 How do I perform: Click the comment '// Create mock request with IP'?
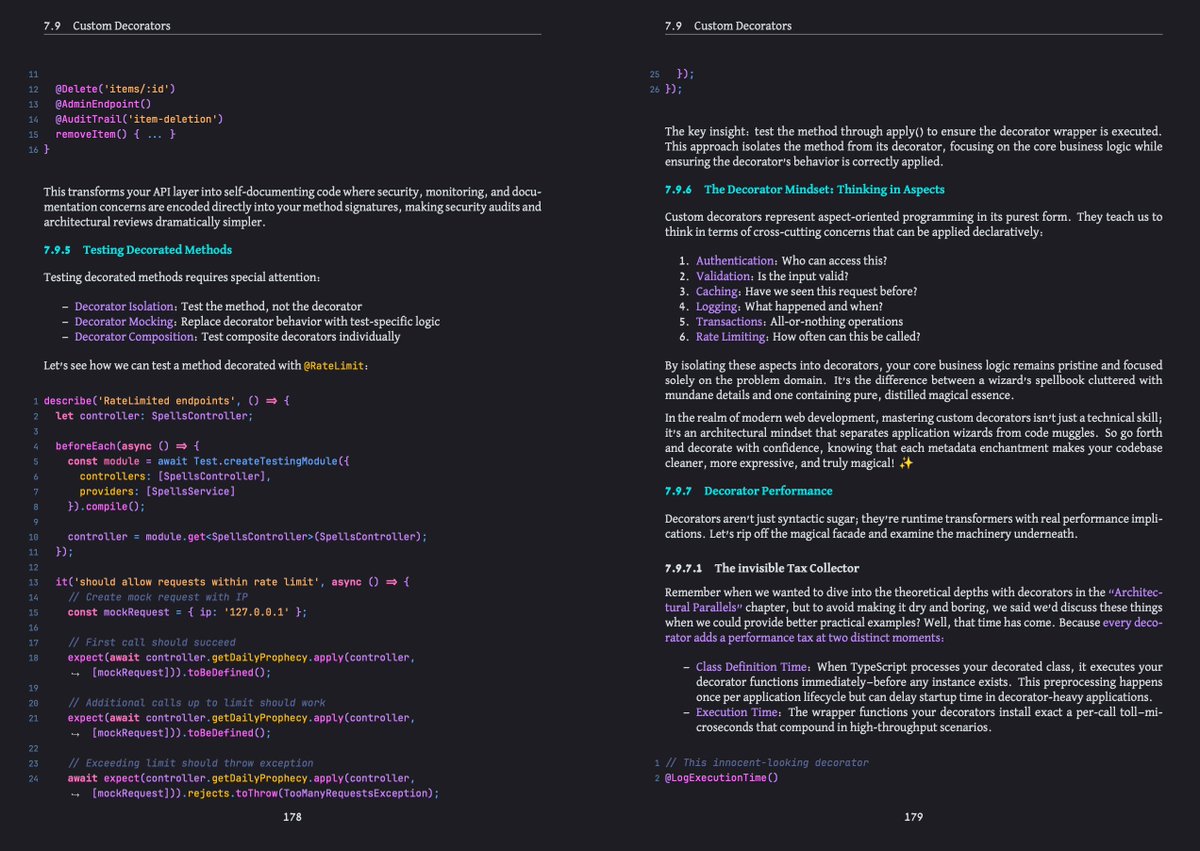point(158,597)
